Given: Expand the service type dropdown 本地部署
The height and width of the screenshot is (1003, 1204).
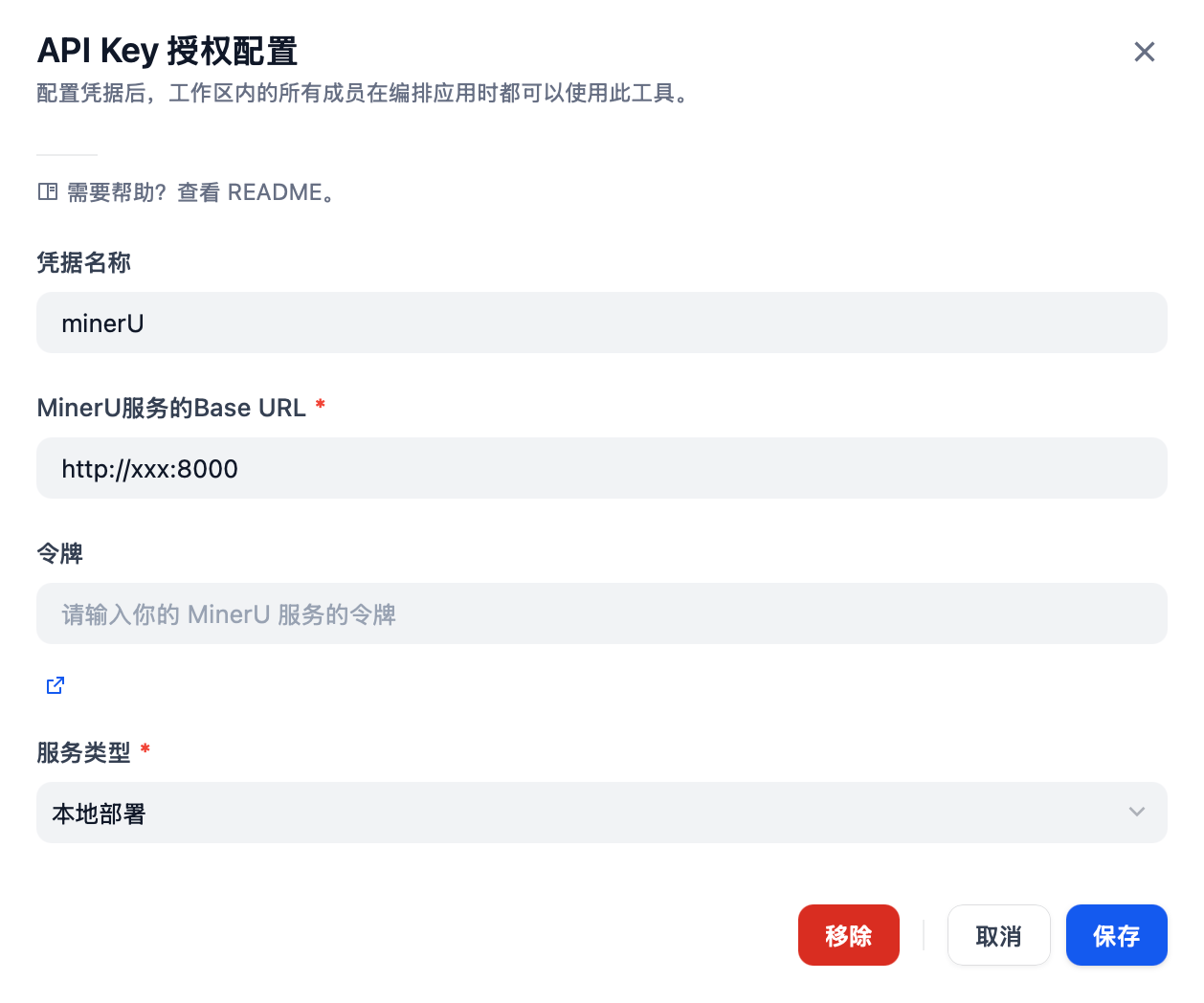Looking at the screenshot, I should click(x=602, y=813).
